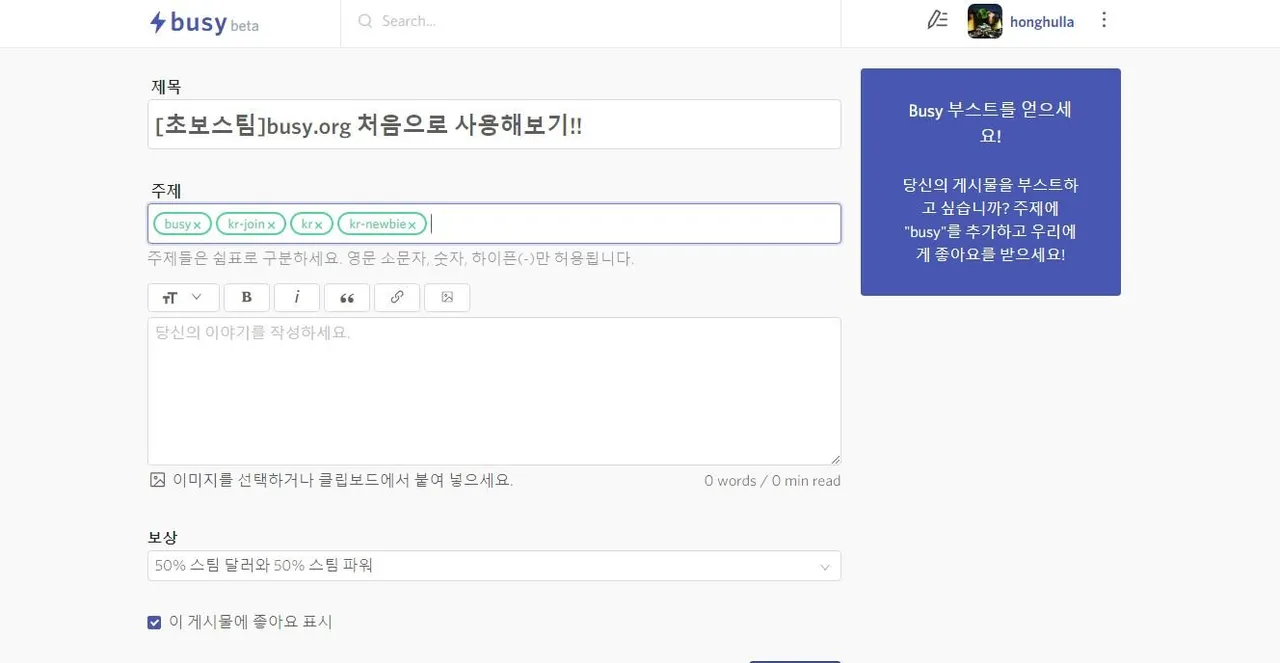Click the text area resize handle
The width and height of the screenshot is (1280, 663).
coord(835,459)
